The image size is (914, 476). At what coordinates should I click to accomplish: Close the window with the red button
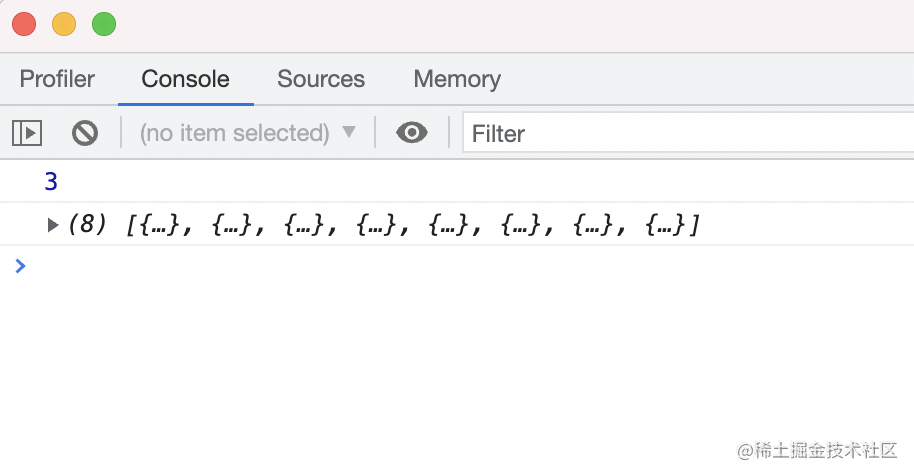click(24, 24)
